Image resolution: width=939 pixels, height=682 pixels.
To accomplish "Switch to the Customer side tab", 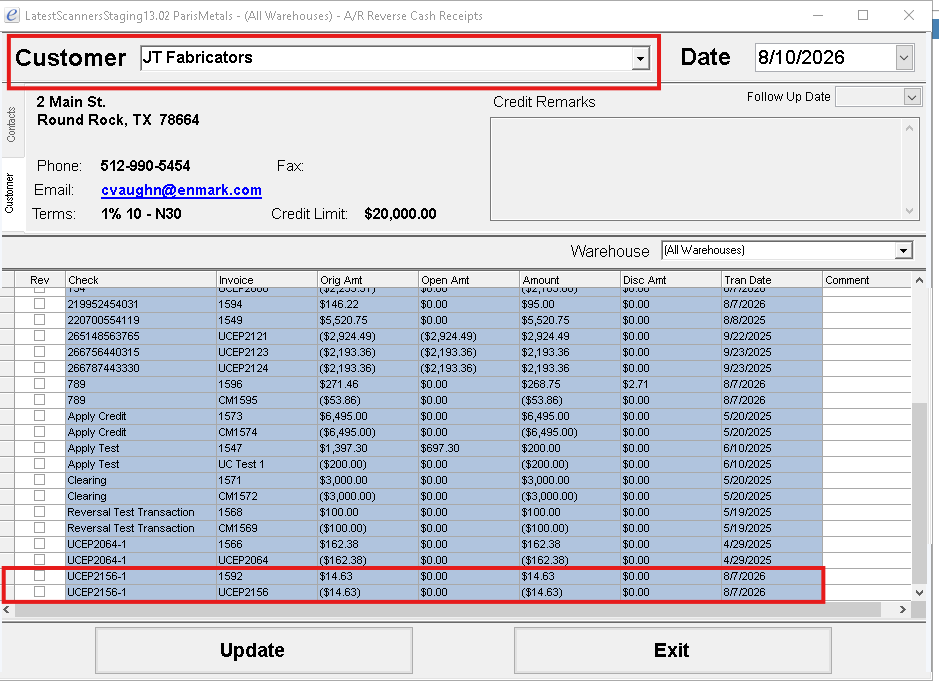I will tap(10, 193).
